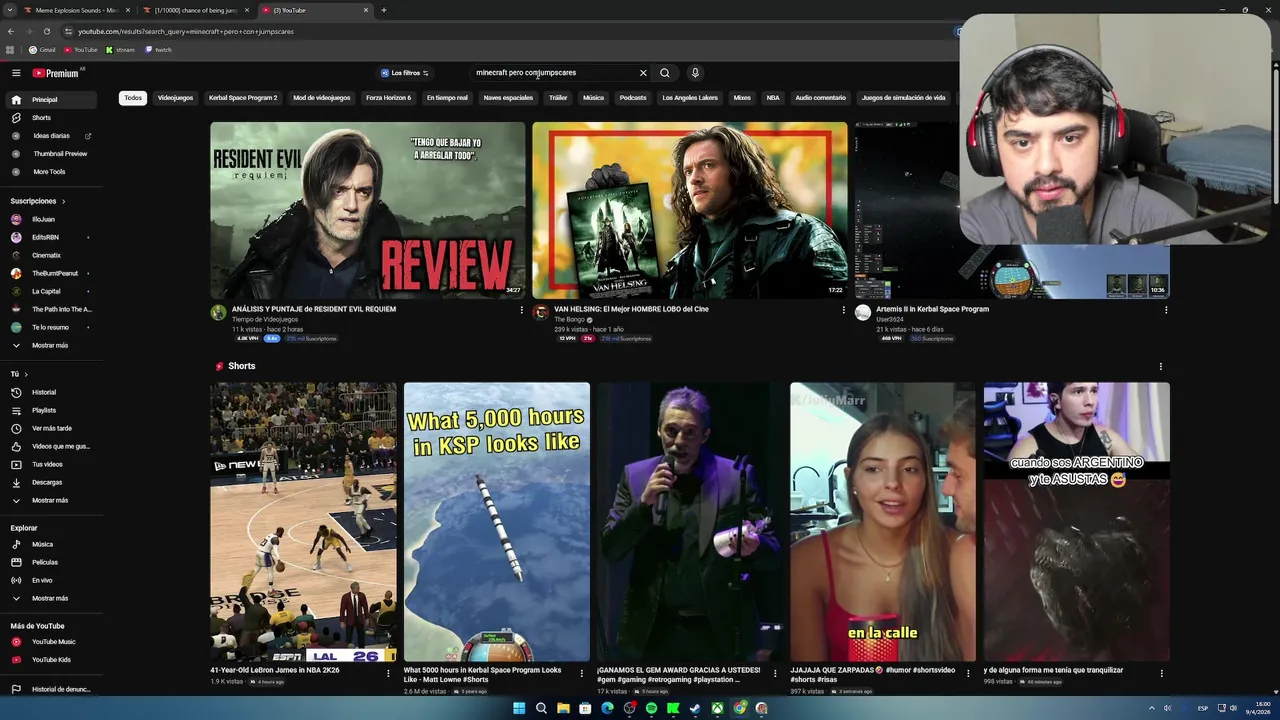
Task: Open the video title ANÁLISIS Y PUNTAJE de RESIDENT EVIL
Action: 314,310
